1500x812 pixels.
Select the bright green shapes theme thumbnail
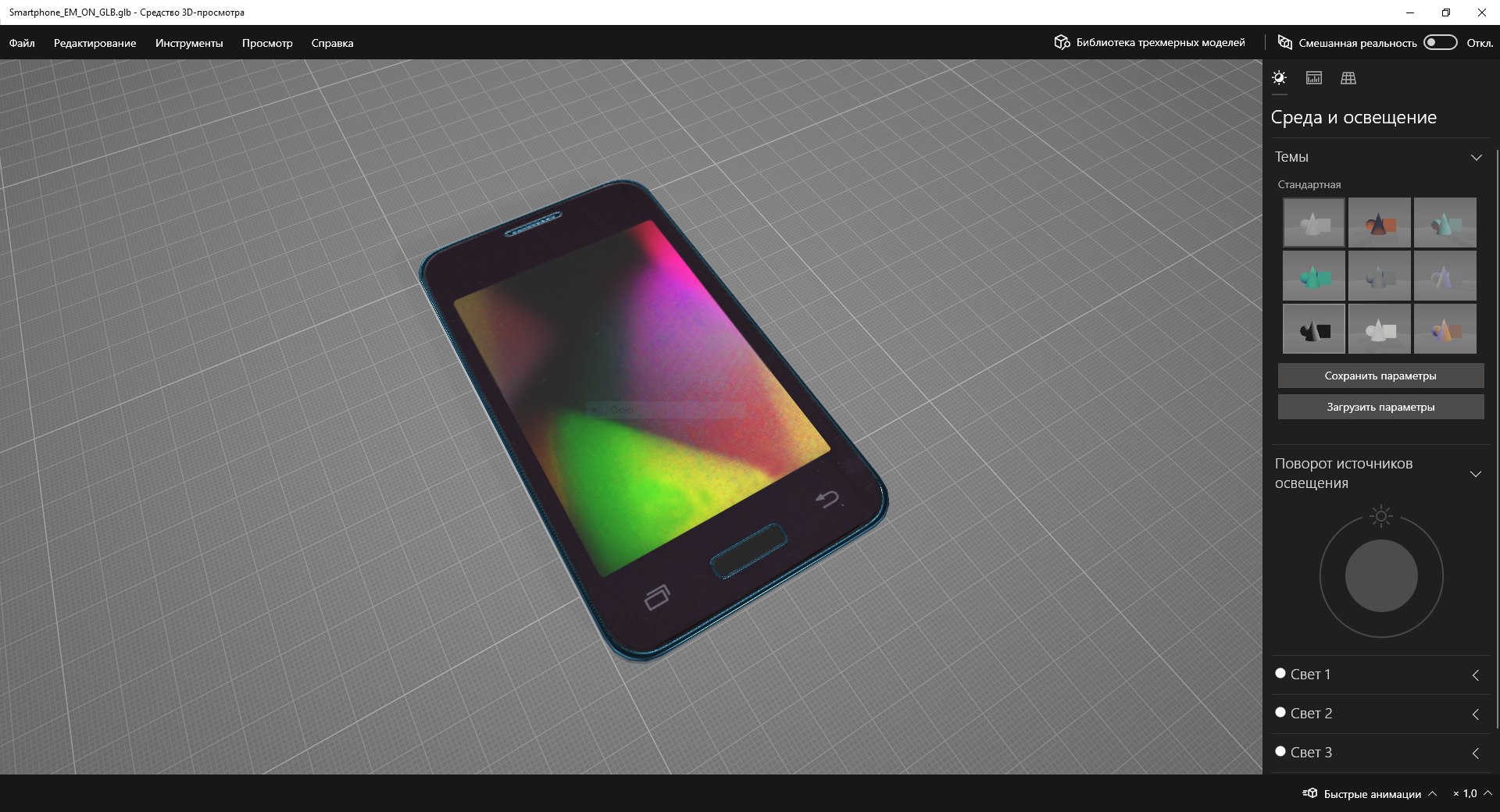(x=1314, y=276)
